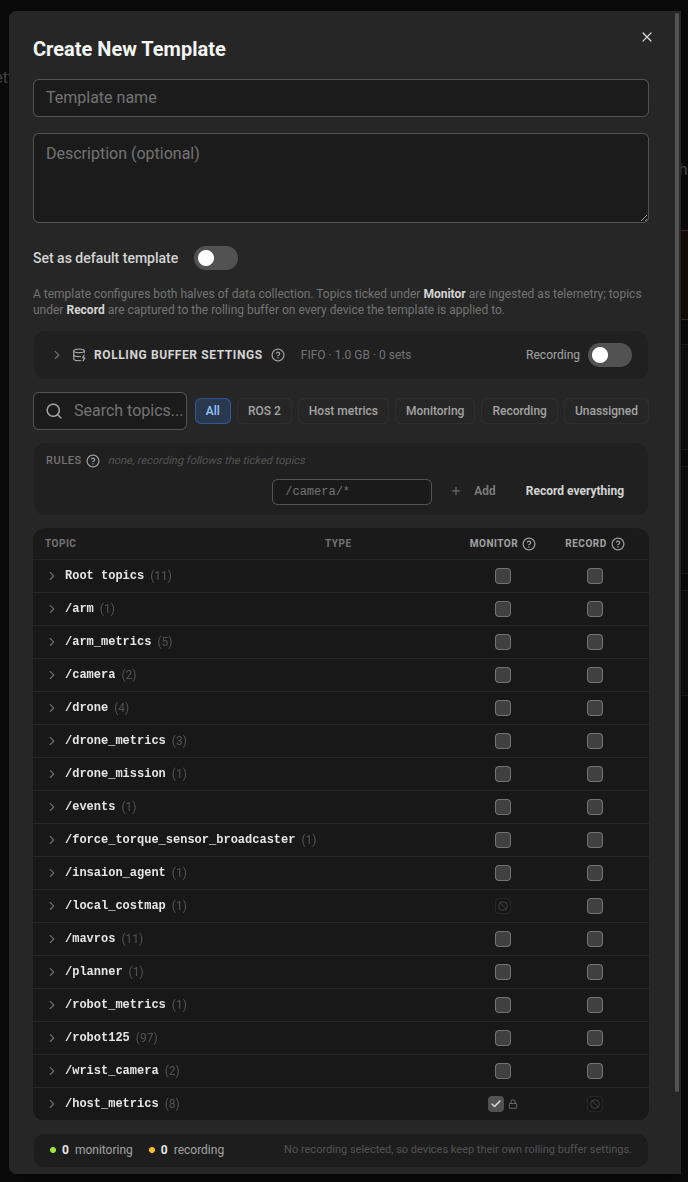Expand the /drone topic group
This screenshot has width=688, height=1182.
tap(52, 708)
